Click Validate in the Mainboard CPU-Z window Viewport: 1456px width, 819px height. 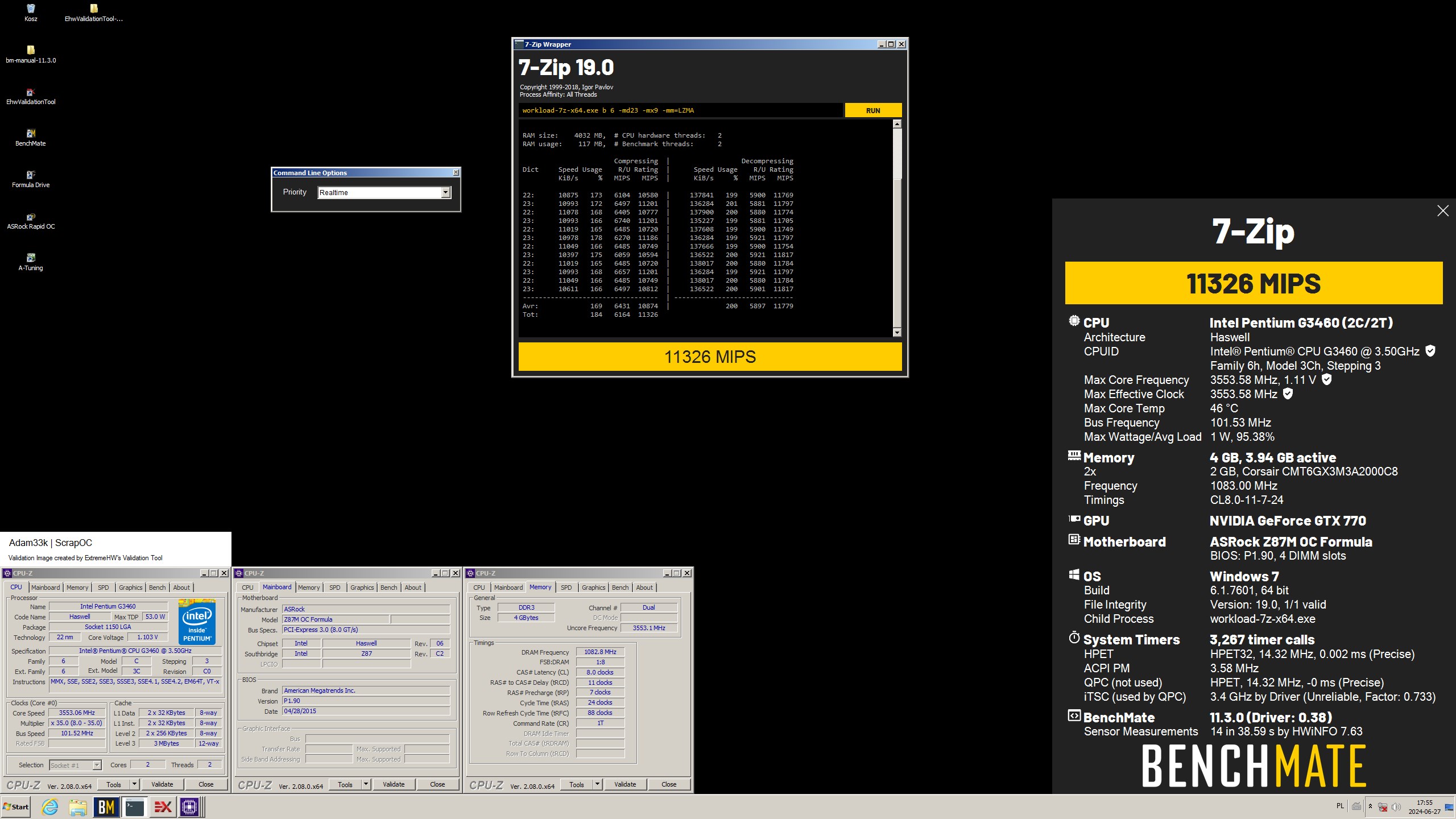(394, 784)
